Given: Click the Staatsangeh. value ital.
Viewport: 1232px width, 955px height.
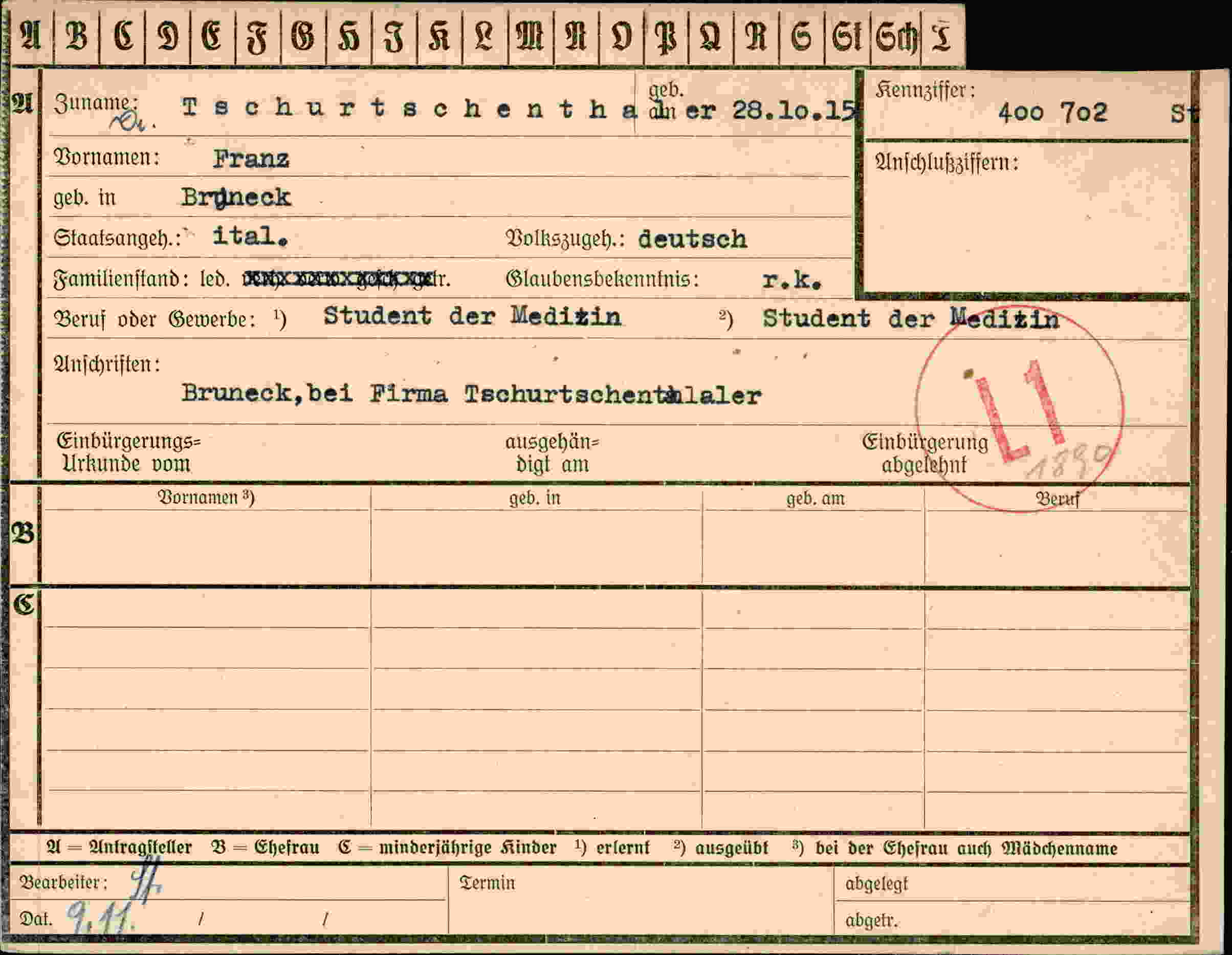Looking at the screenshot, I should coord(251,236).
